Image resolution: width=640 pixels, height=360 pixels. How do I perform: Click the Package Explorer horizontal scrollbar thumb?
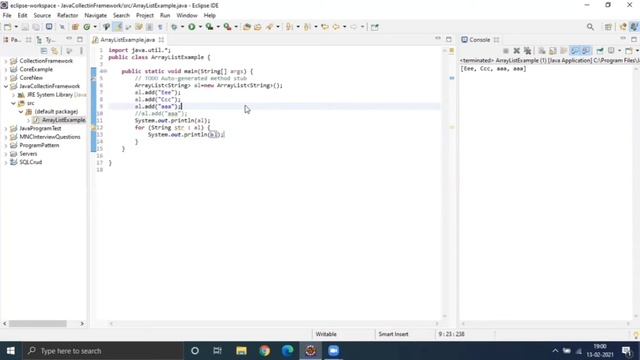click(38, 324)
